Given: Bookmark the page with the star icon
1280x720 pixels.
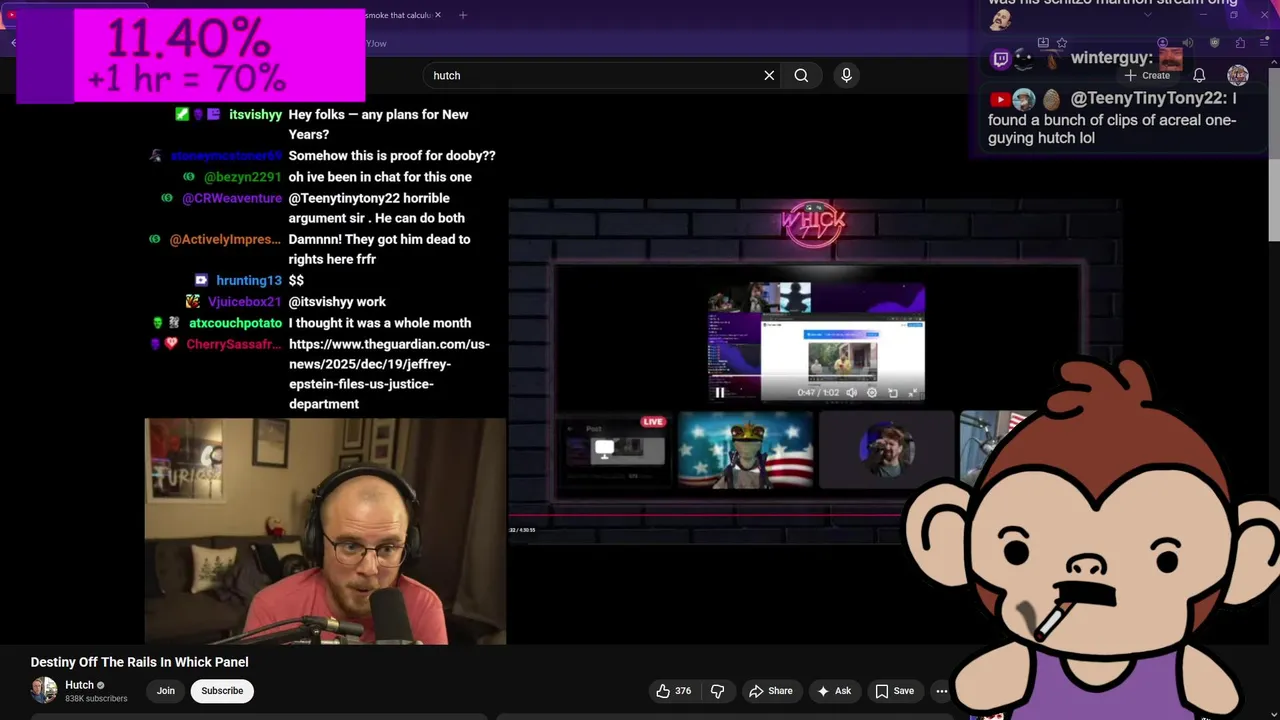Looking at the screenshot, I should pos(1062,43).
